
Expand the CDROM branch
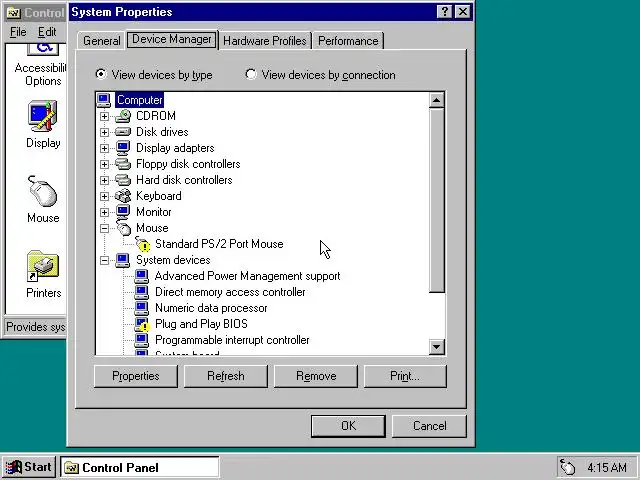coord(104,116)
